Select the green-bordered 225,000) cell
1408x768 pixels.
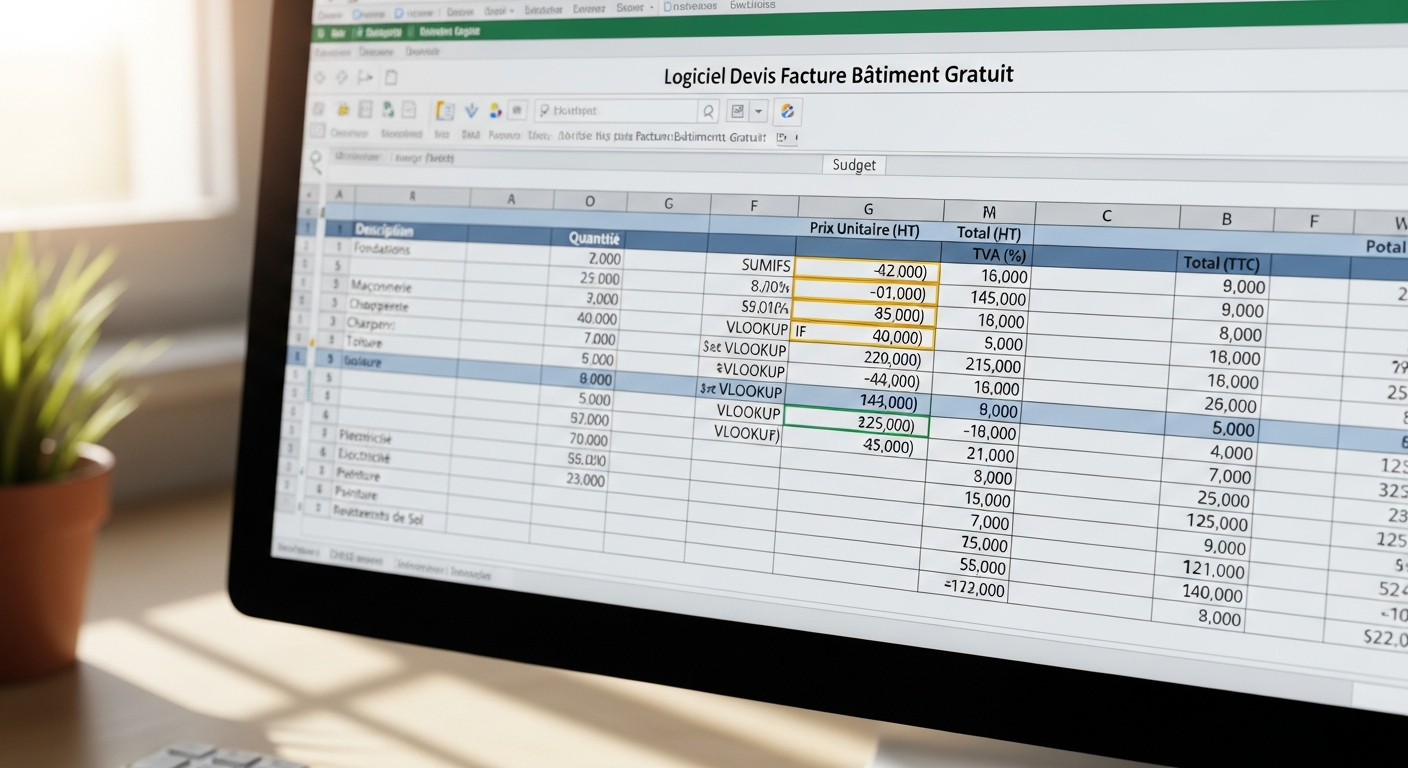[856, 423]
